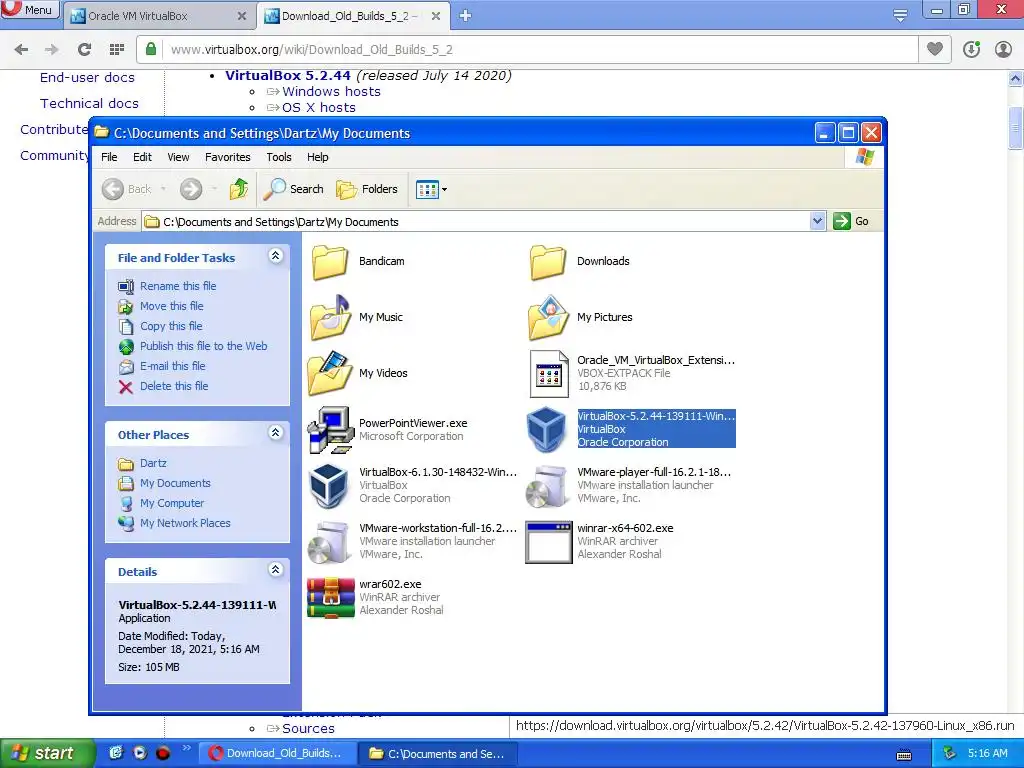Viewport: 1024px width, 768px height.
Task: Click the Windows Start button
Action: click(x=47, y=753)
